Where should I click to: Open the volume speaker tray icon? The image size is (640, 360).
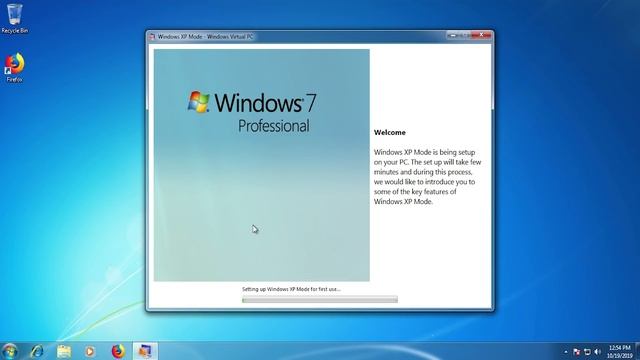click(x=598, y=352)
